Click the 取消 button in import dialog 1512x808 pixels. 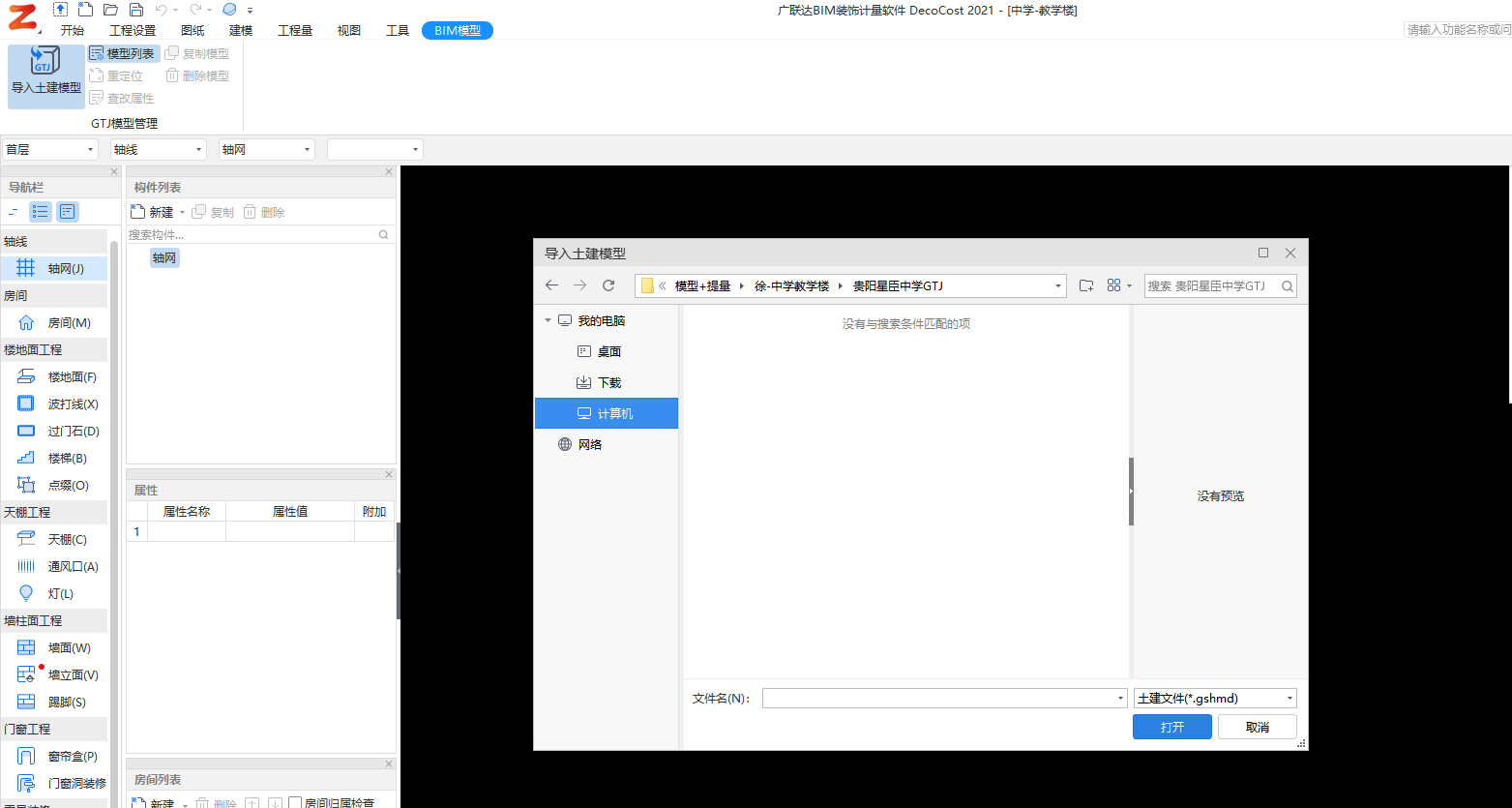click(1258, 727)
